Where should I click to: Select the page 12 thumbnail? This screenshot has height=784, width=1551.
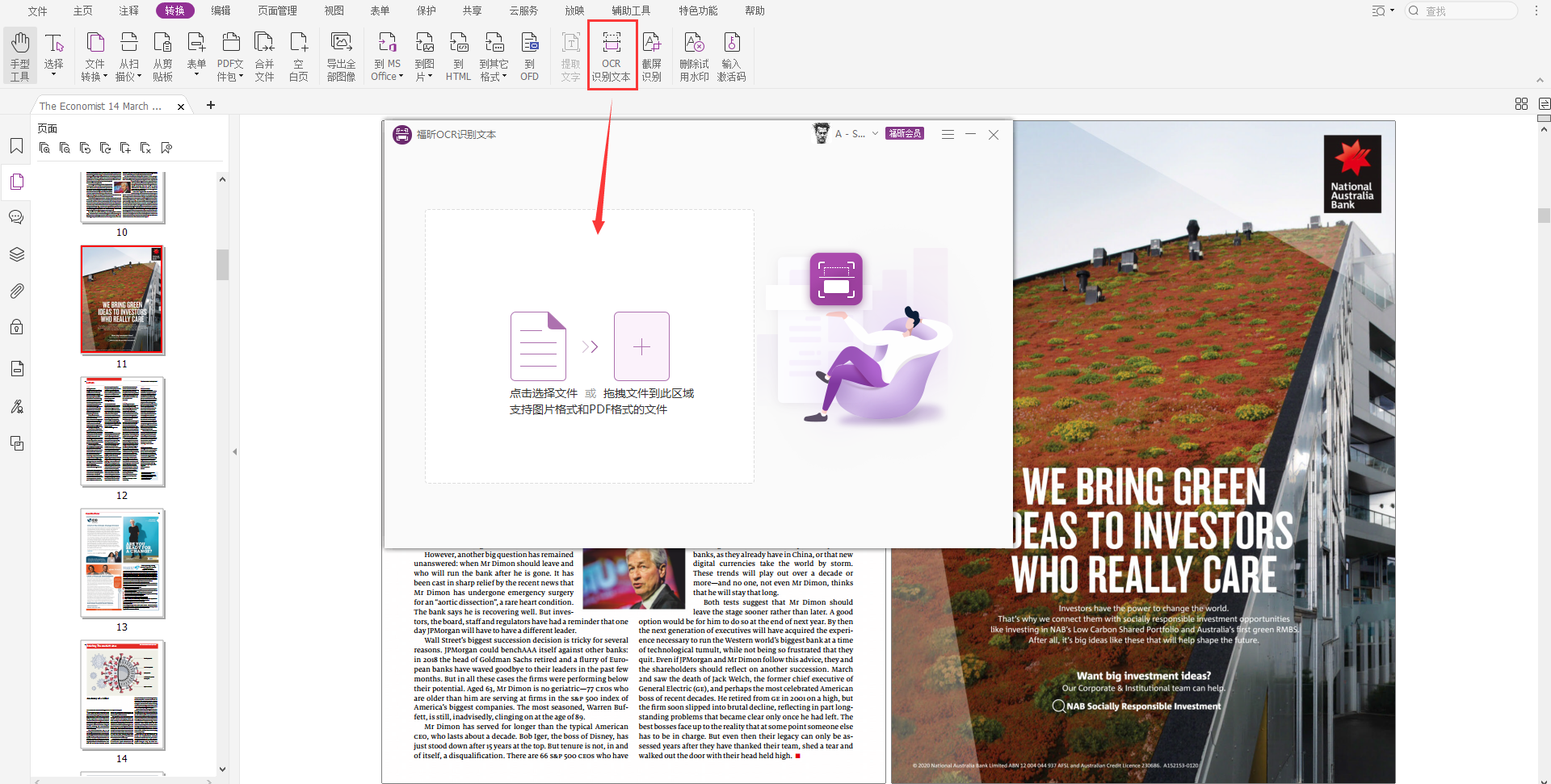[122, 432]
